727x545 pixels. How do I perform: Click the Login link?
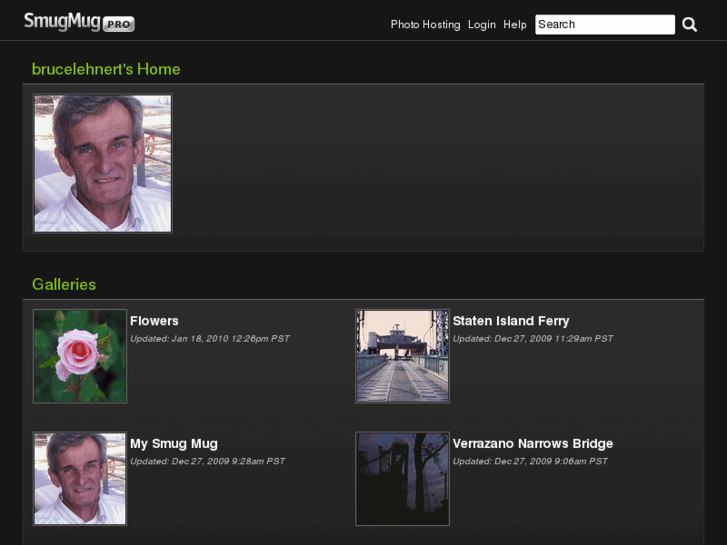pyautogui.click(x=481, y=24)
